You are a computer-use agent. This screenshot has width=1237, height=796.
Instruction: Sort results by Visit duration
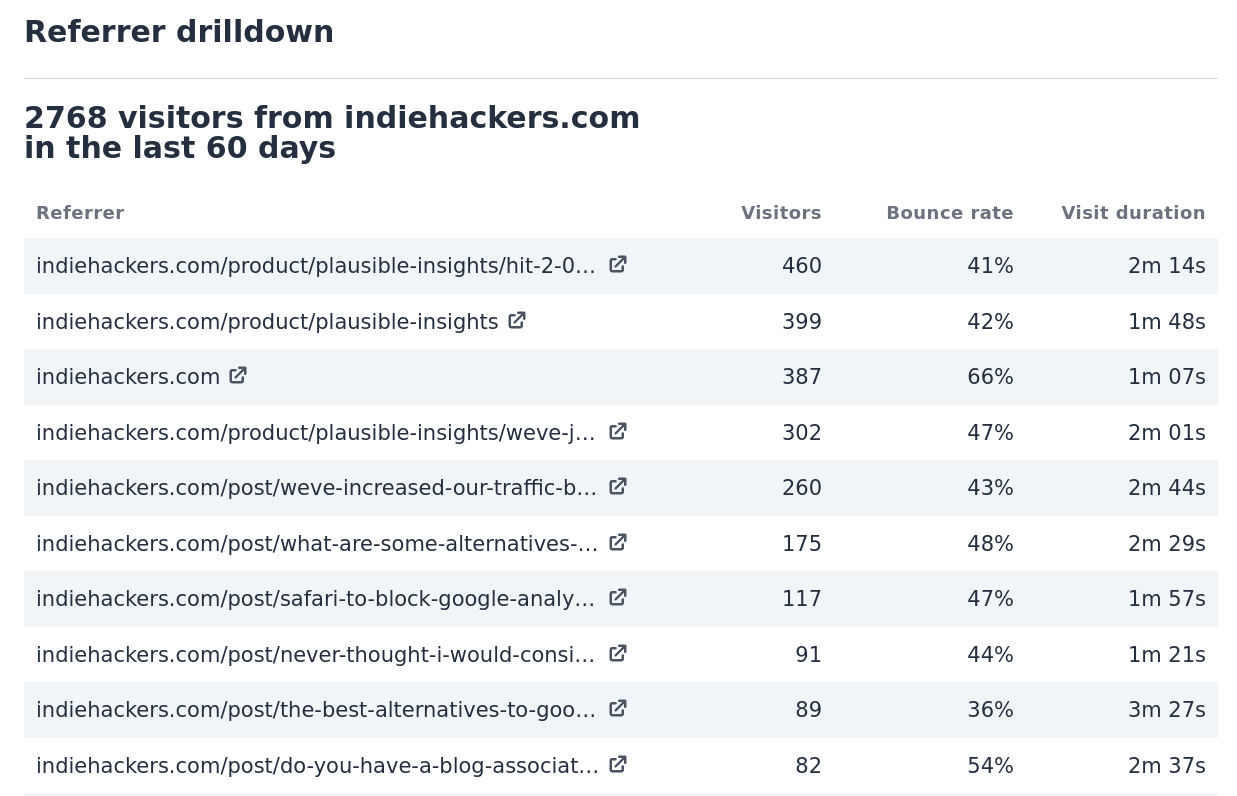tap(1133, 212)
